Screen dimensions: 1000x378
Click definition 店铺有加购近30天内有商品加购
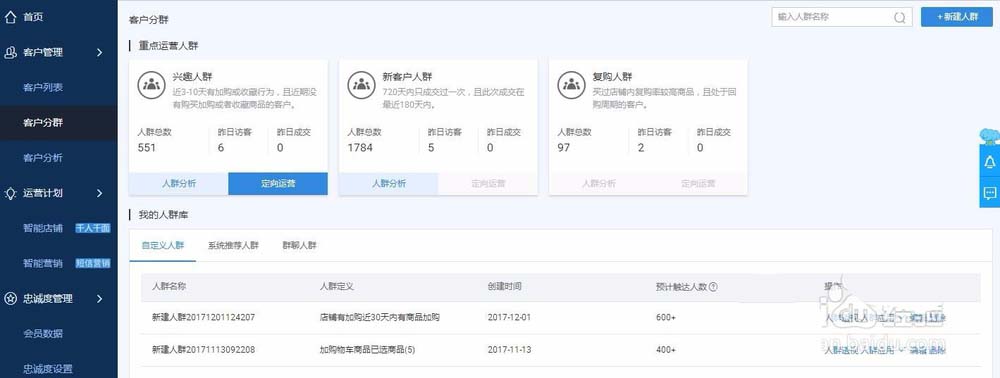click(379, 317)
